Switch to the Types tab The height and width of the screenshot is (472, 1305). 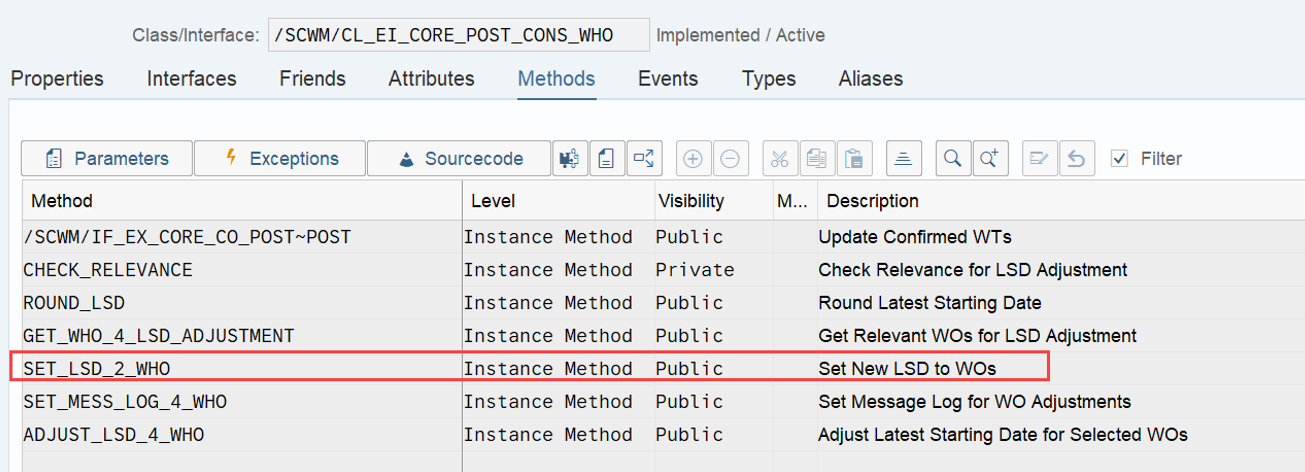769,78
